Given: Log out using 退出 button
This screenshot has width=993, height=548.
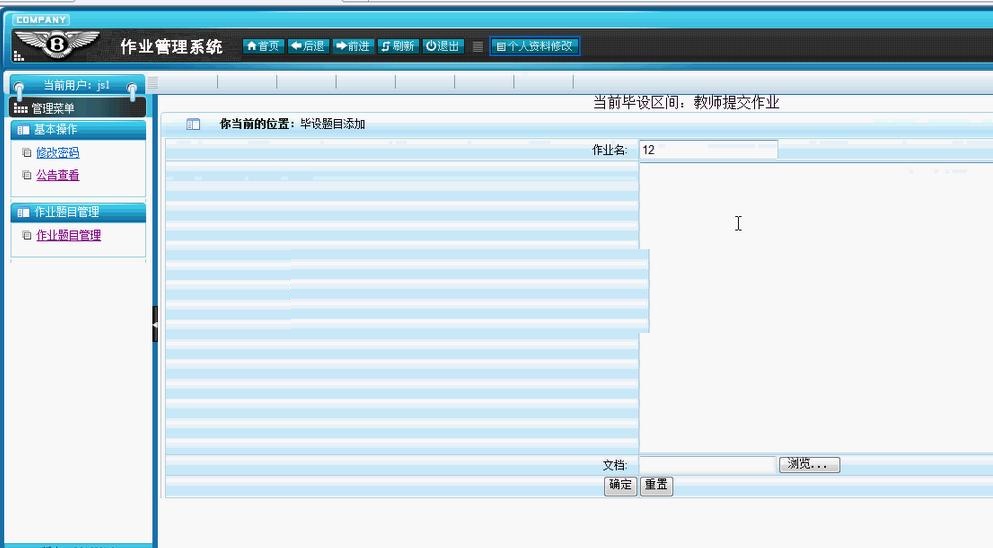Looking at the screenshot, I should pyautogui.click(x=443, y=46).
